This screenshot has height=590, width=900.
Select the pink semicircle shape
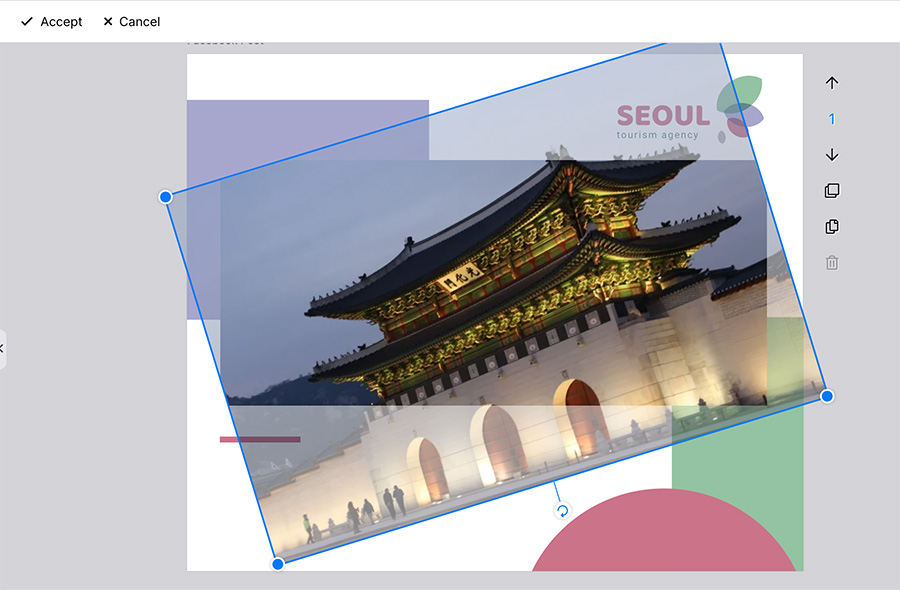point(664,531)
